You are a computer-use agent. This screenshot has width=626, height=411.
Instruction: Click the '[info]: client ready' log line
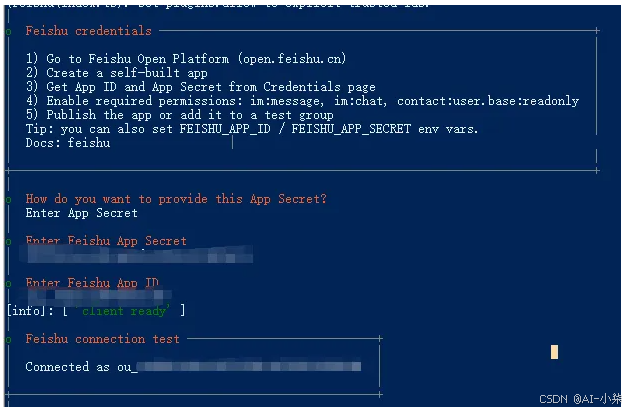pyautogui.click(x=96, y=310)
